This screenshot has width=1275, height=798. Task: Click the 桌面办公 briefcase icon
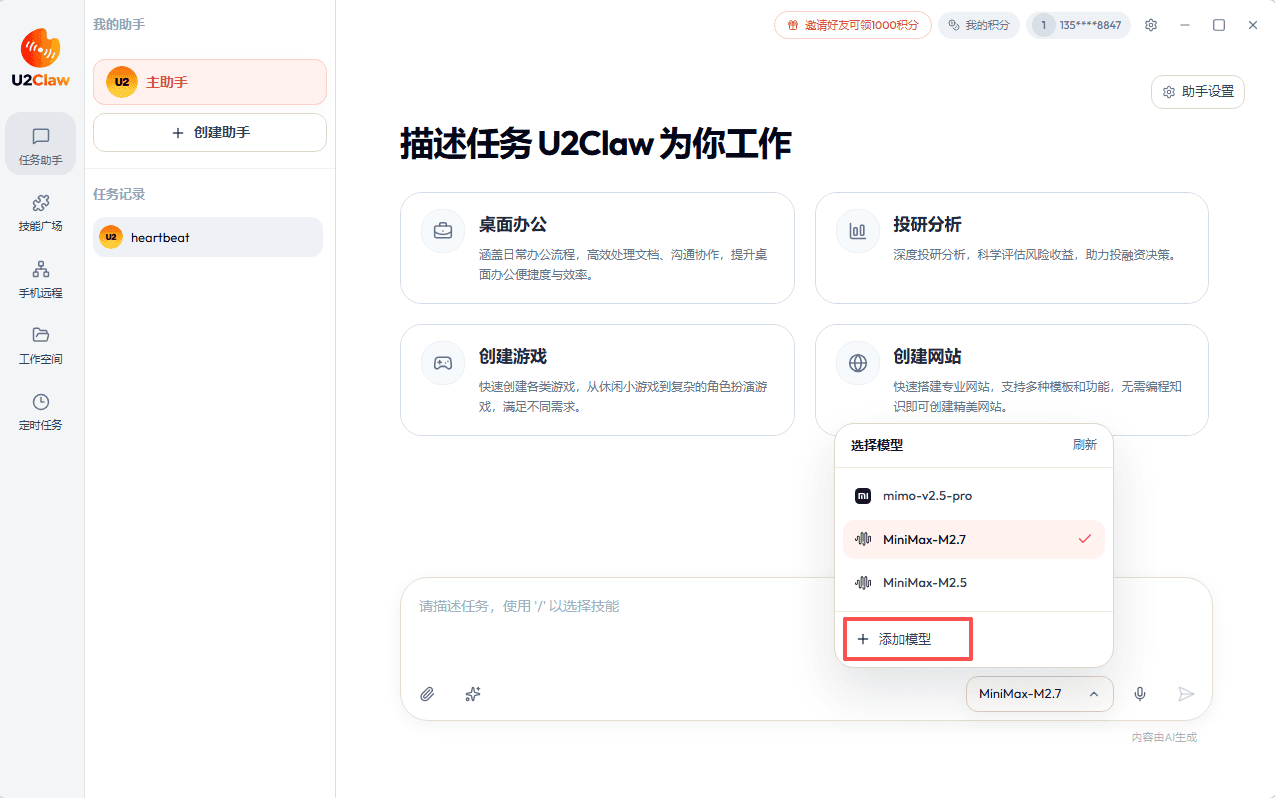point(443,231)
